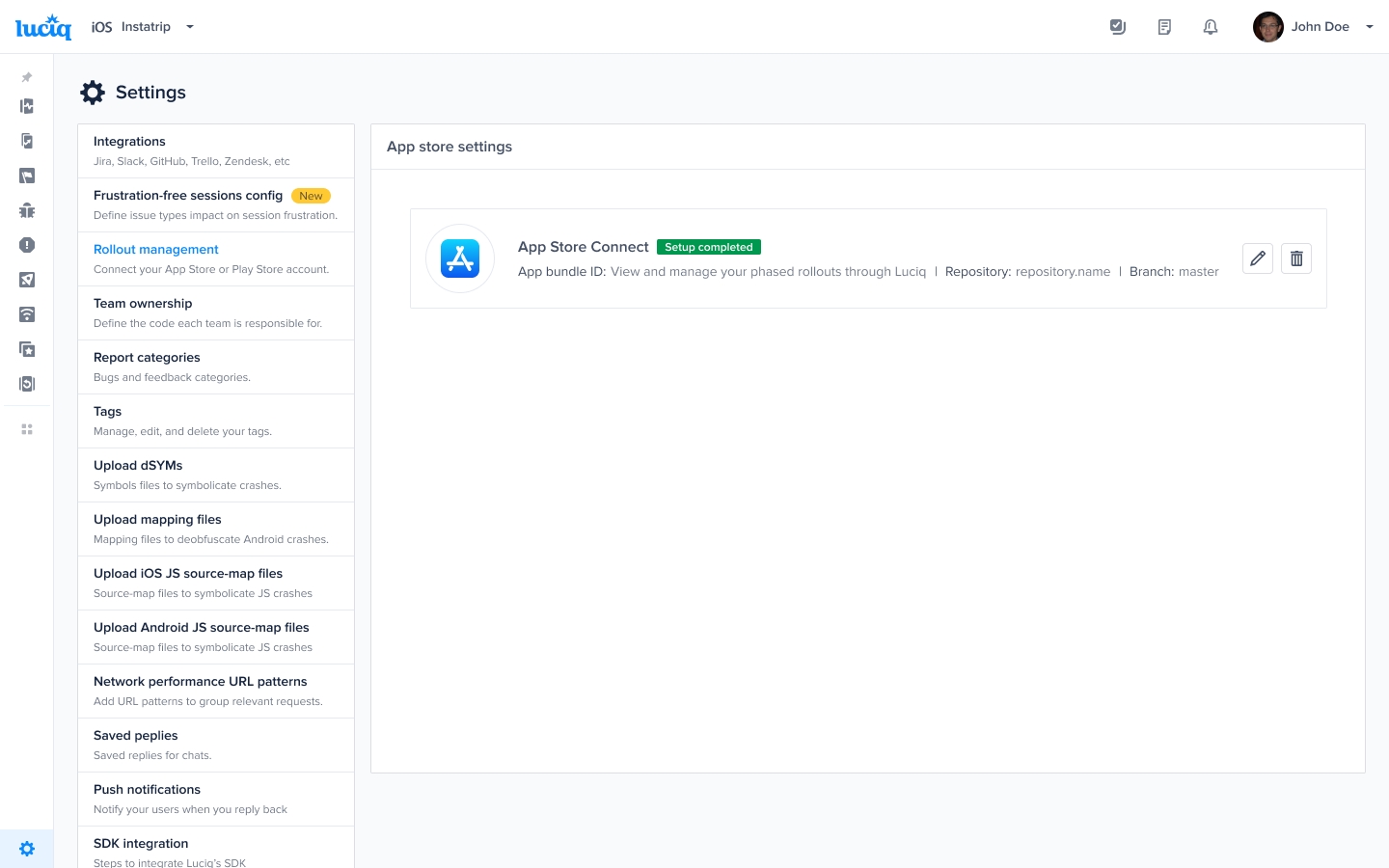Click the pin icon atop the sidebar
1389x868 pixels.
(x=27, y=77)
